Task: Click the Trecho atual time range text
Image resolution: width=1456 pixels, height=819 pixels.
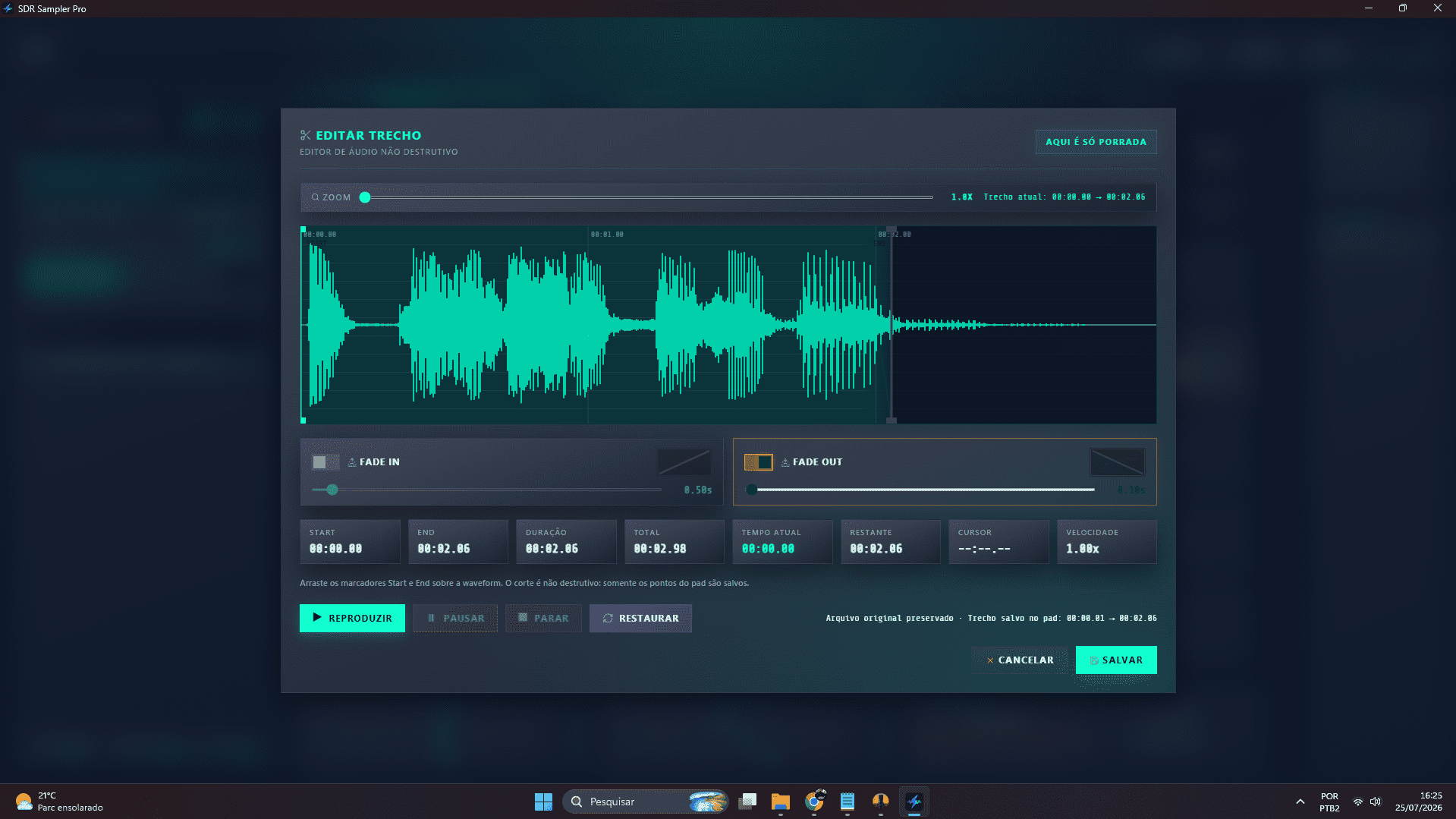Action: pyautogui.click(x=1064, y=197)
